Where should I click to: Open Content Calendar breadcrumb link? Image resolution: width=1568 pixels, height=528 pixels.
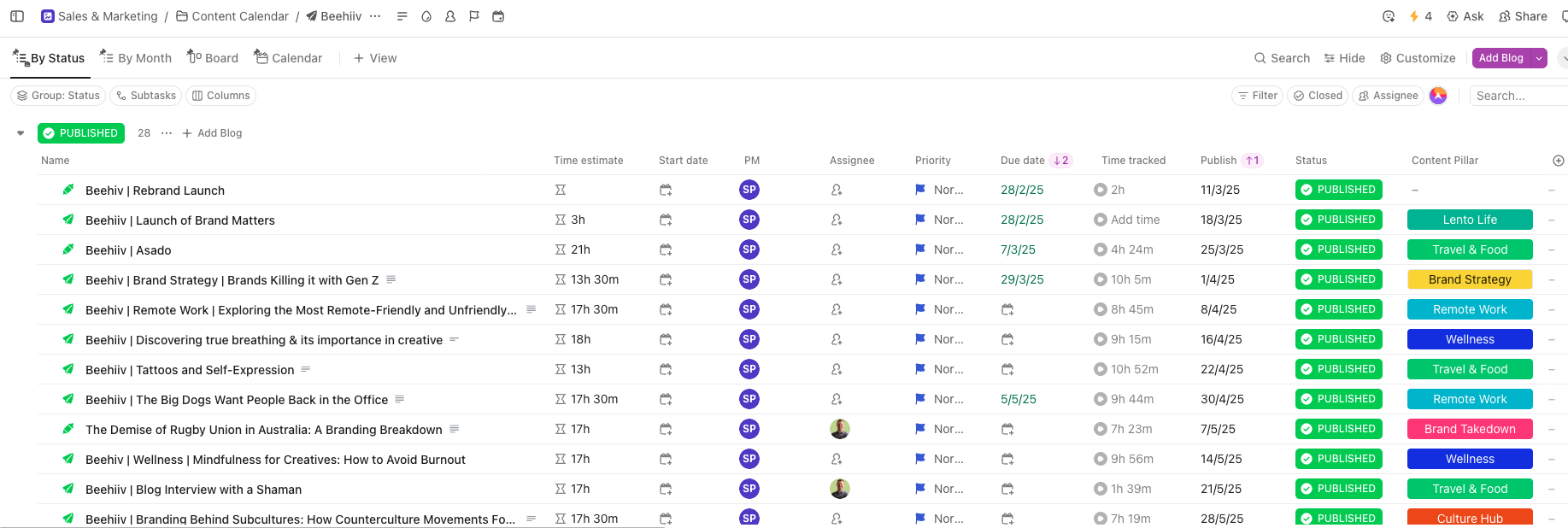point(239,16)
